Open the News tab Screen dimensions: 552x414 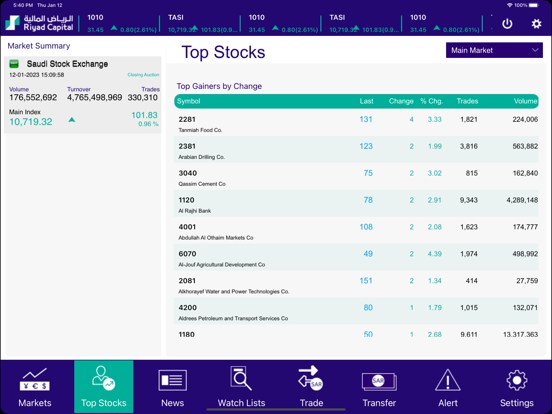172,387
